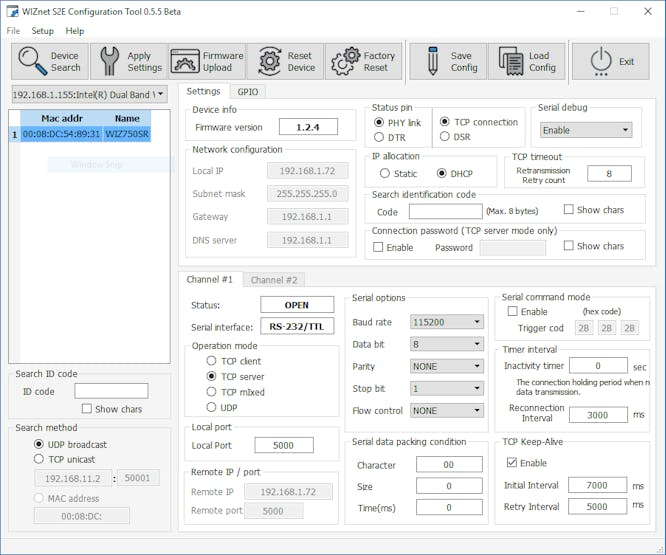Switch to the Channel #2 tab

(273, 280)
